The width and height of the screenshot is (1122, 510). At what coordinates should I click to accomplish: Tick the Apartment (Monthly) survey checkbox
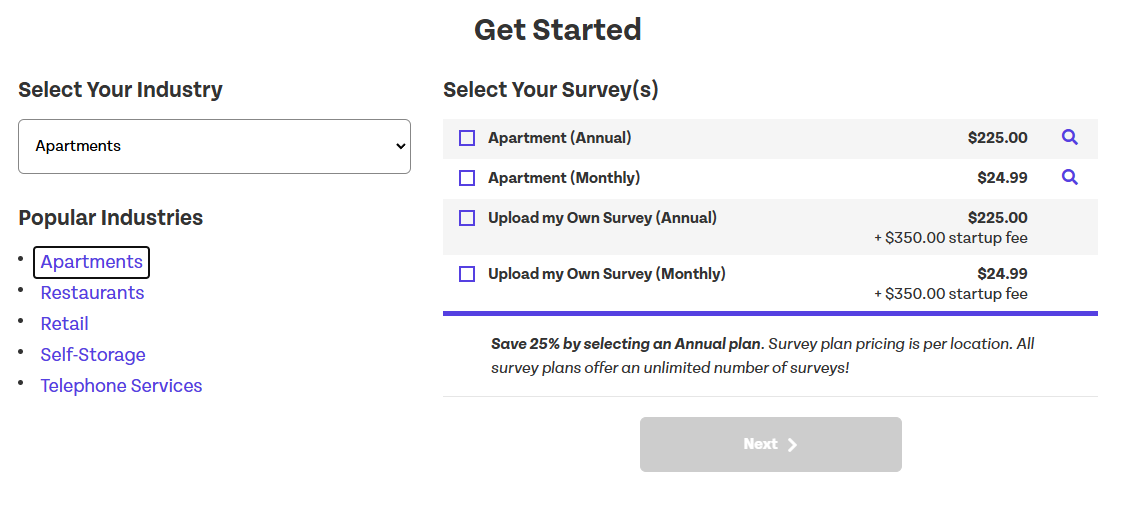pyautogui.click(x=467, y=178)
